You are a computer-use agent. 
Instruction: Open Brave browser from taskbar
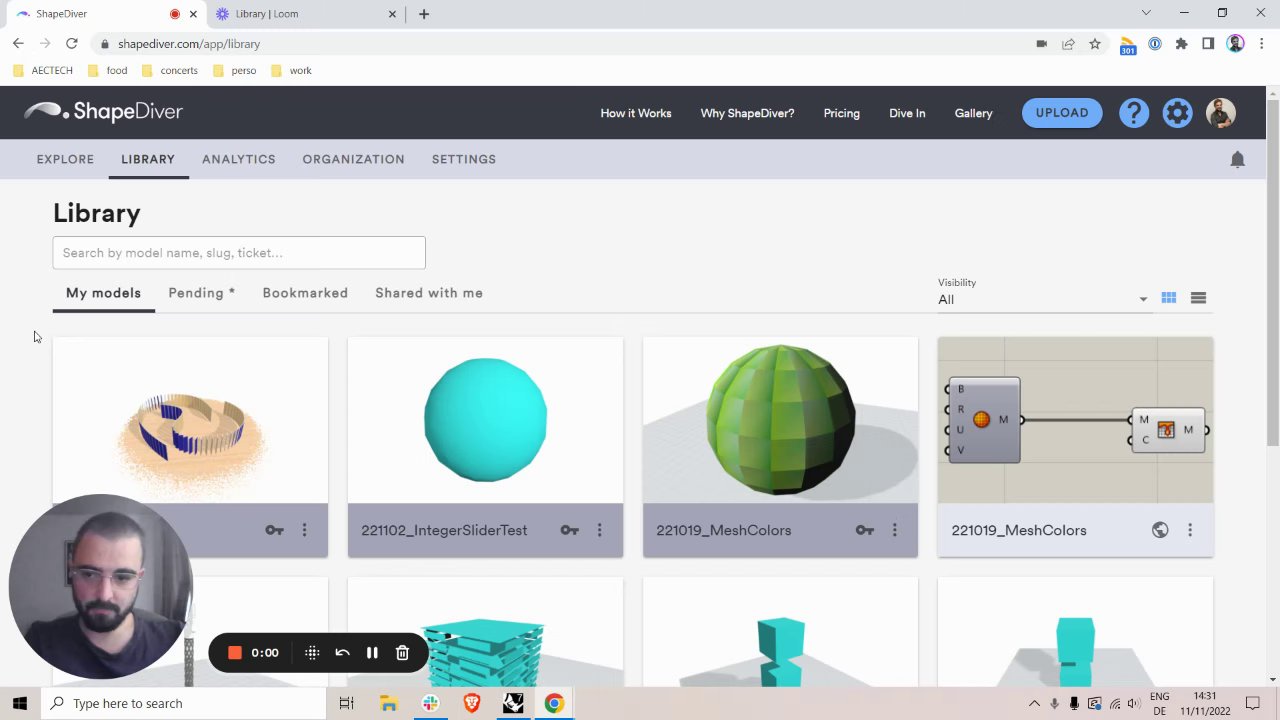click(471, 704)
